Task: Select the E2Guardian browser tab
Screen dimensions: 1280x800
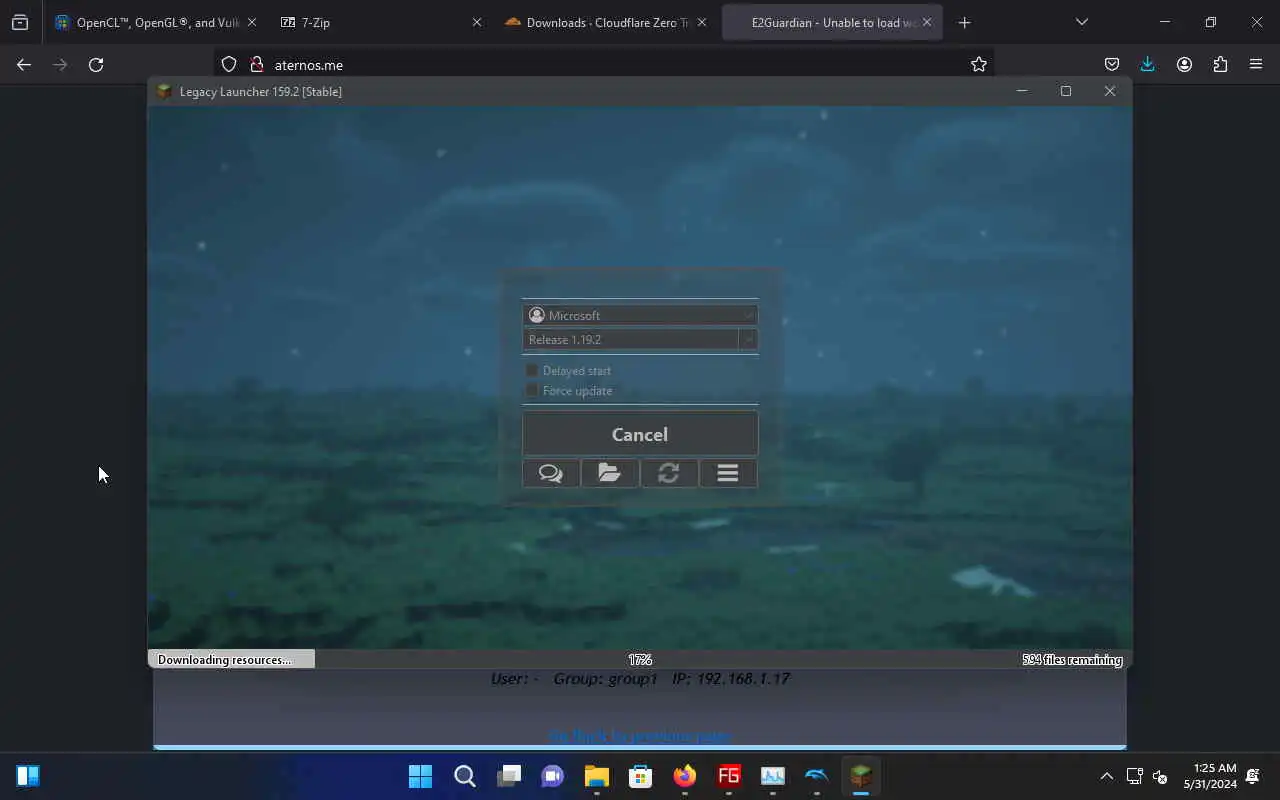Action: point(832,22)
